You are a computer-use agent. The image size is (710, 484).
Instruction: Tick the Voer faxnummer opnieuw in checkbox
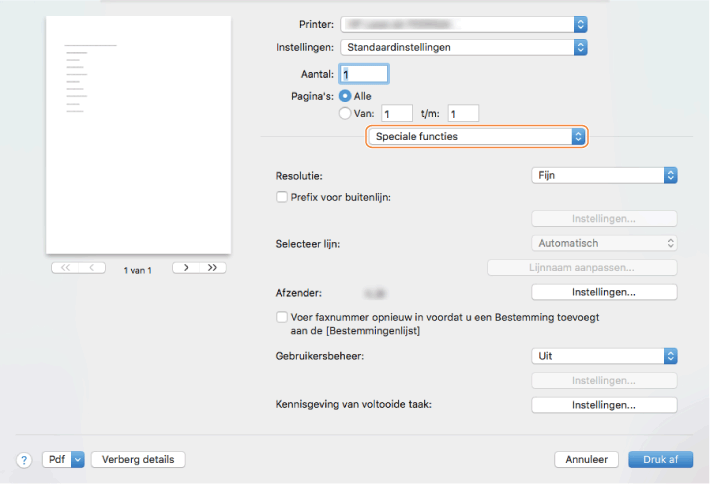(282, 317)
